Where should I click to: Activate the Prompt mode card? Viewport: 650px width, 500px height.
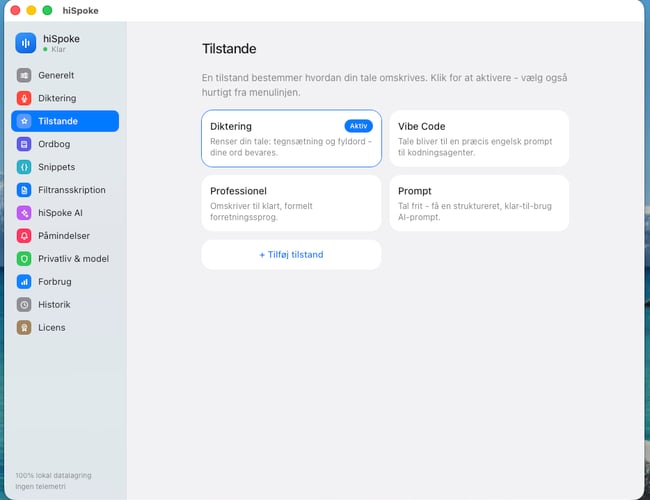(479, 203)
